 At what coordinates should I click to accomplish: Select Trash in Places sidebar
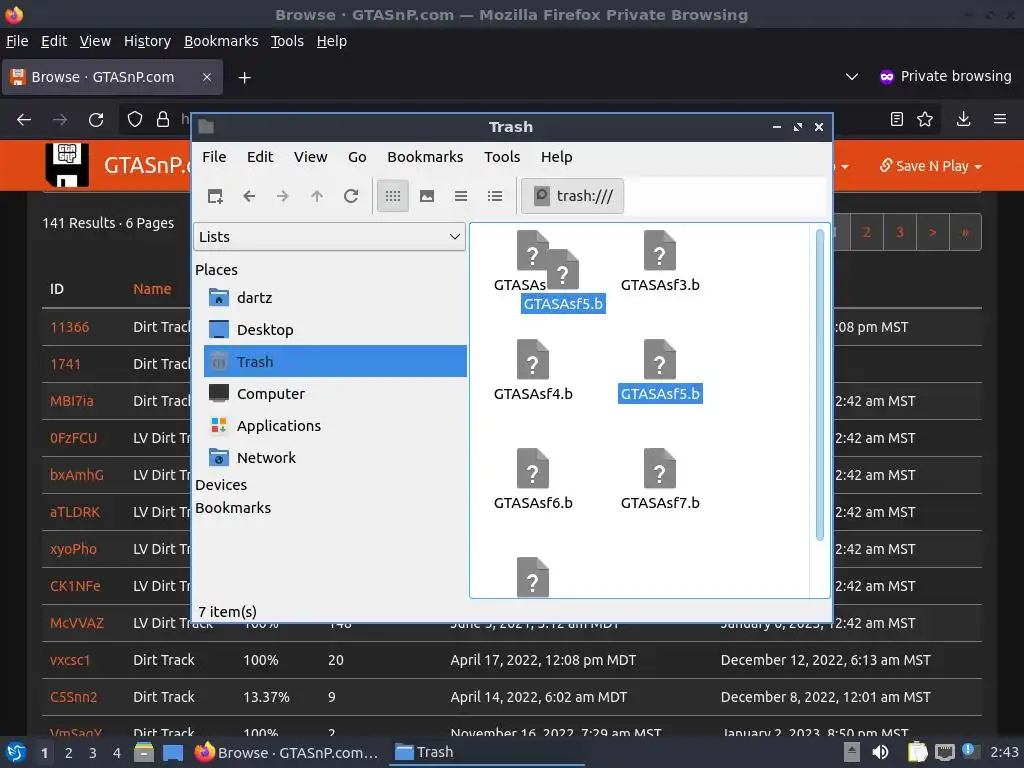336,361
